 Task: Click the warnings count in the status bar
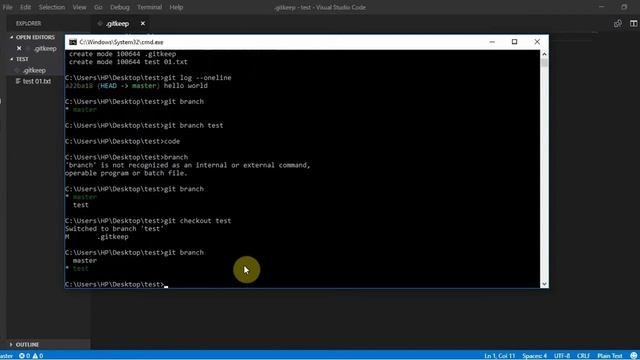38,356
